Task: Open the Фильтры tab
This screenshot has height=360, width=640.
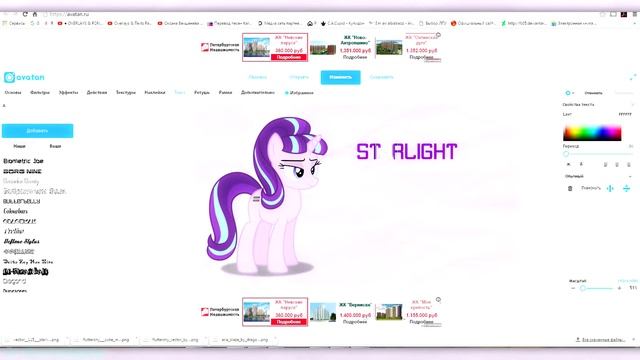Action: point(40,93)
